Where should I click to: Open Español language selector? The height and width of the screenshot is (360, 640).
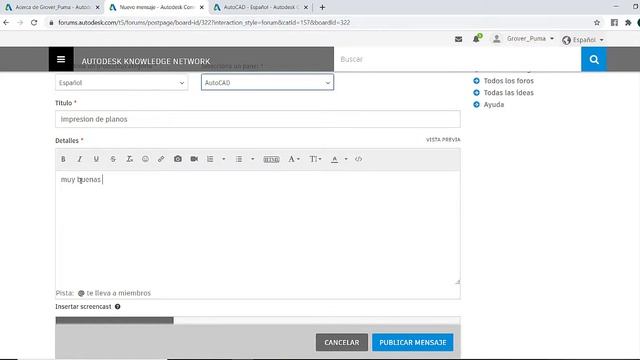583,40
